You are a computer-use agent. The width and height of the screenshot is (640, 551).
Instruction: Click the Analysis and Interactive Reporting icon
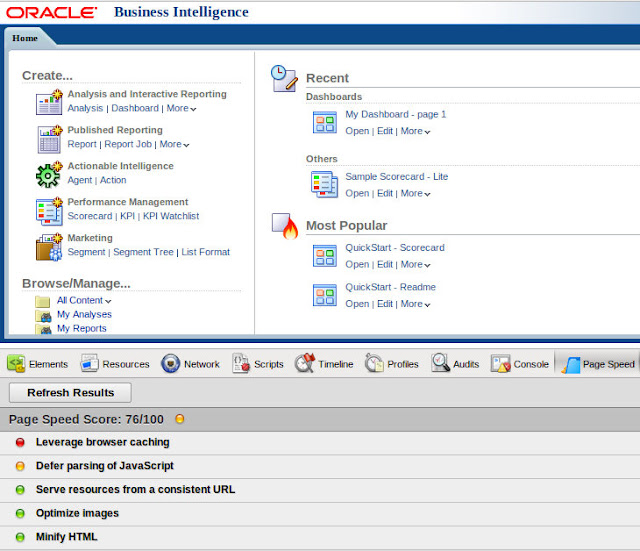point(49,102)
